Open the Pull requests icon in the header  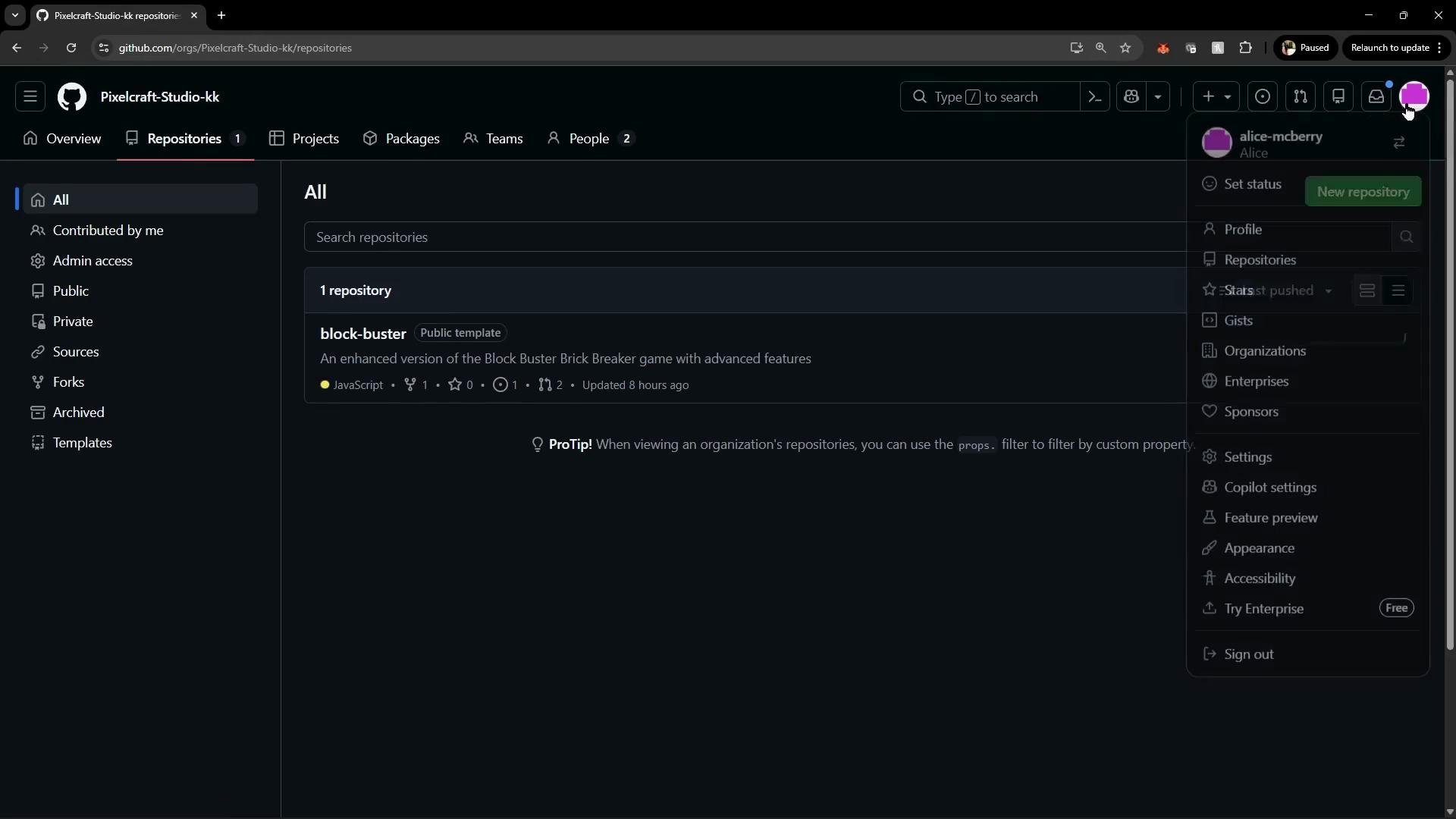(x=1301, y=96)
